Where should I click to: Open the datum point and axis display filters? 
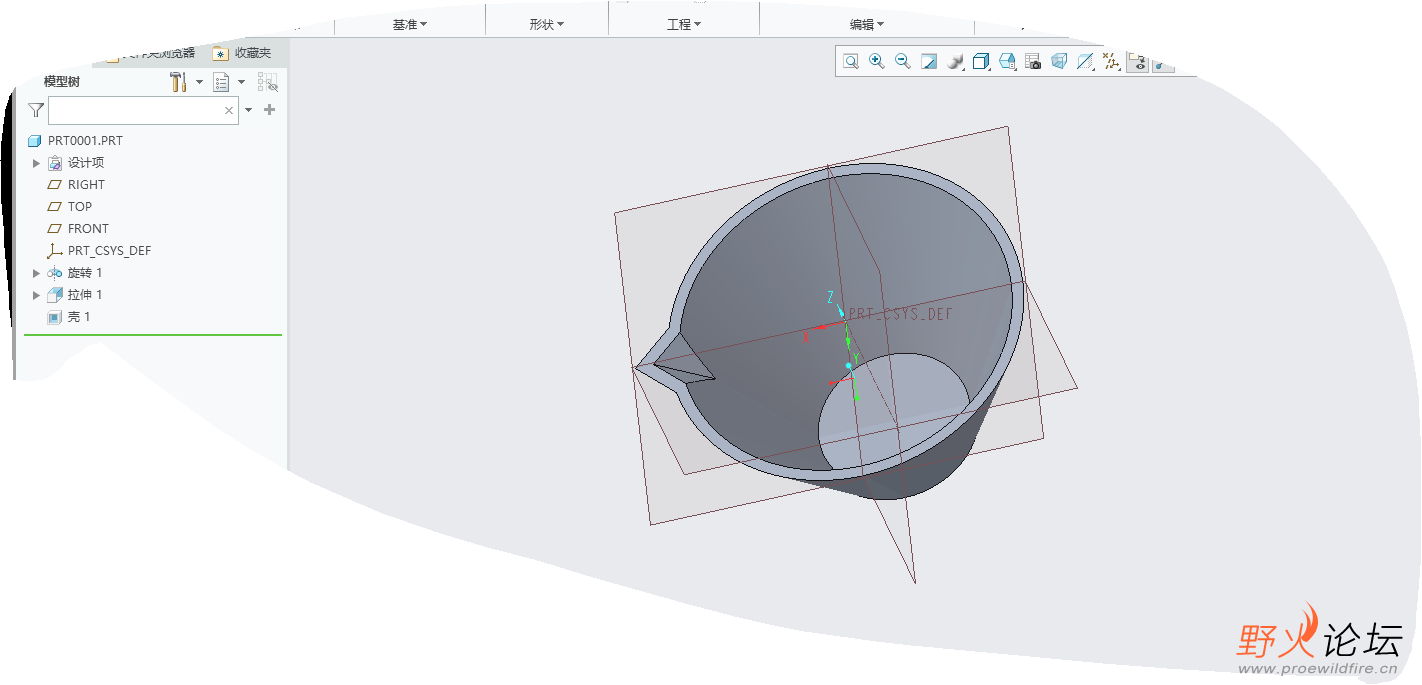click(x=1111, y=62)
